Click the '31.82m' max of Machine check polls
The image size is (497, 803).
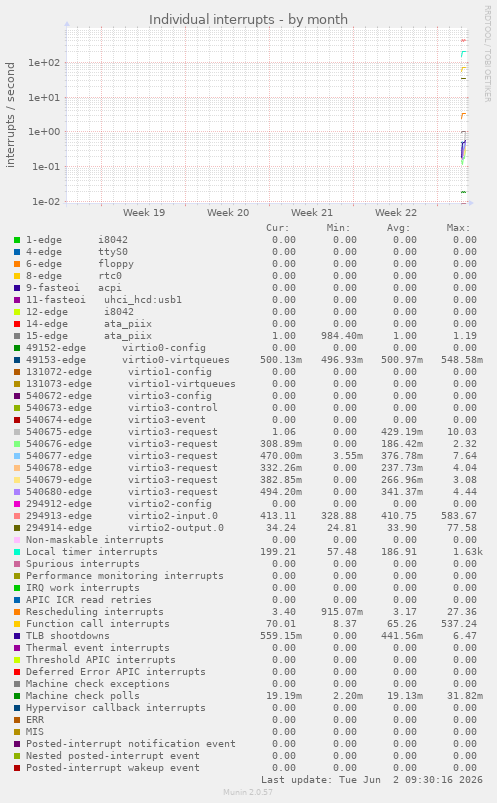[465, 696]
